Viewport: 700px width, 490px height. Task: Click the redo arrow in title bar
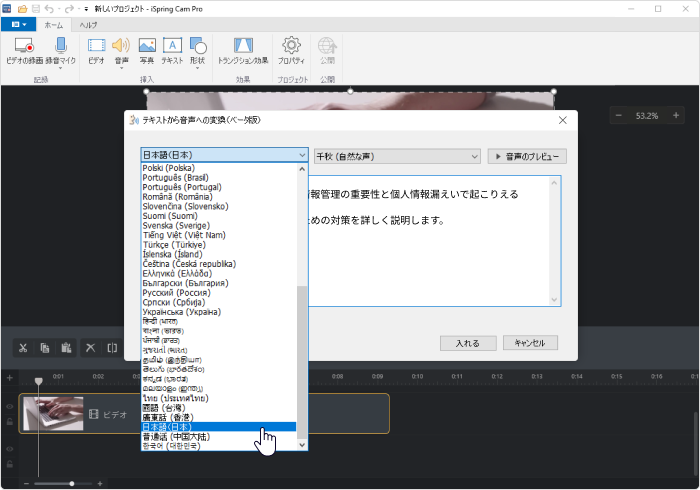[69, 8]
